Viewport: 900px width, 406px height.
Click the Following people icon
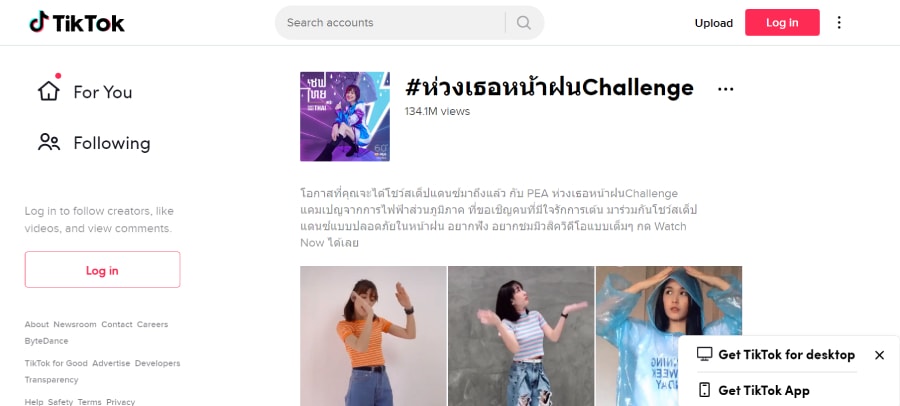tap(49, 142)
